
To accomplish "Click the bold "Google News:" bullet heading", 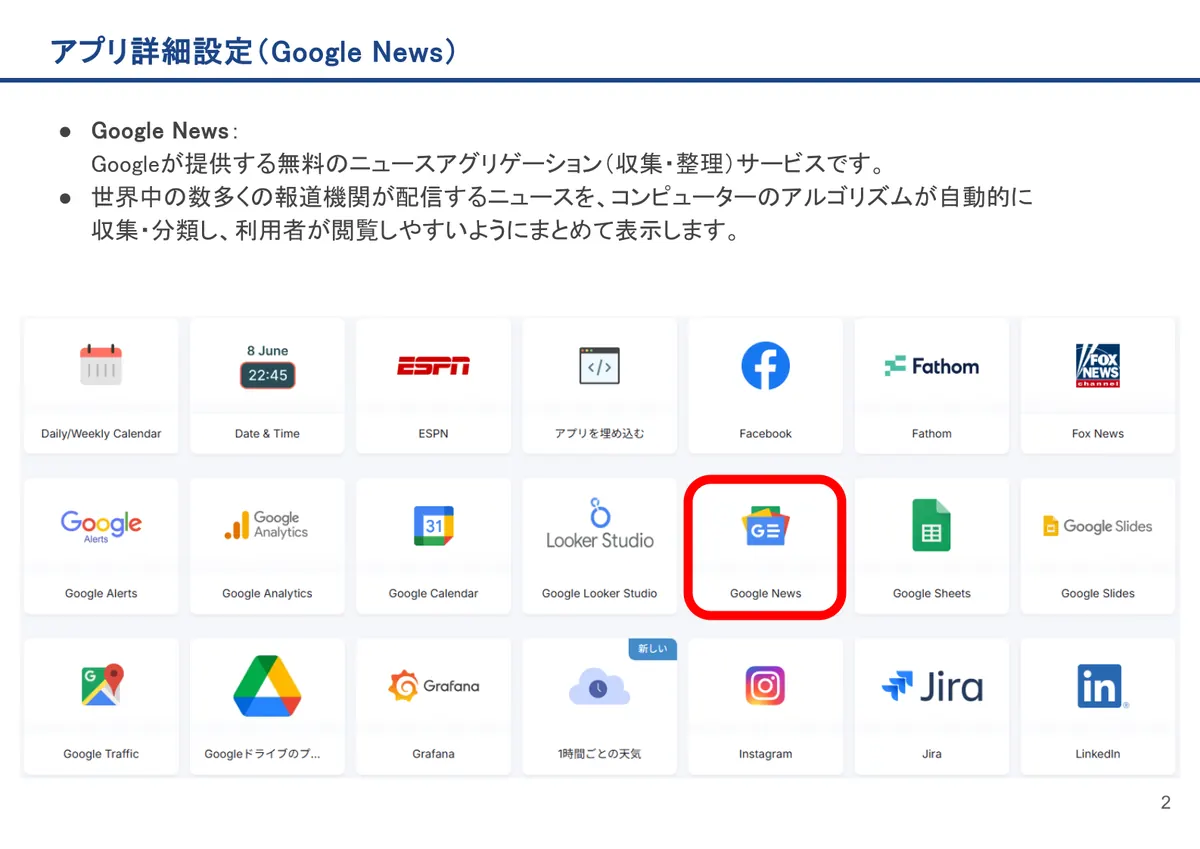I will (x=164, y=131).
